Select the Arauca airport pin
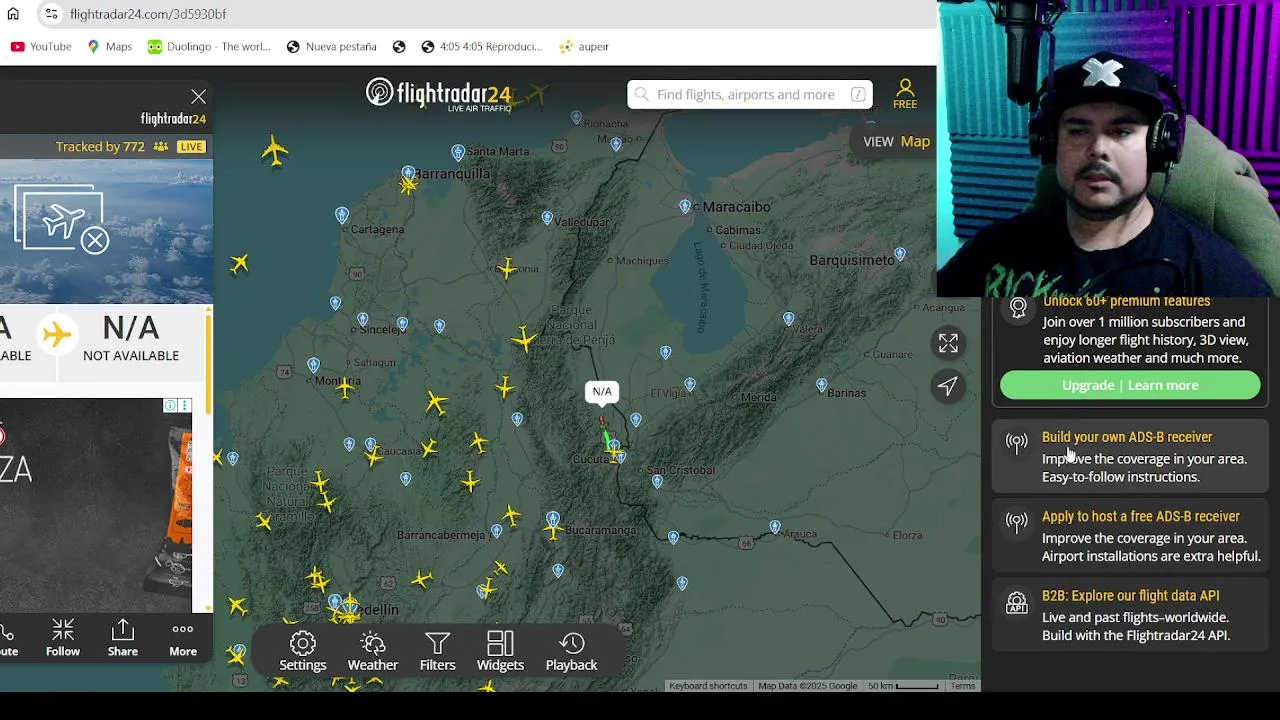 (775, 527)
